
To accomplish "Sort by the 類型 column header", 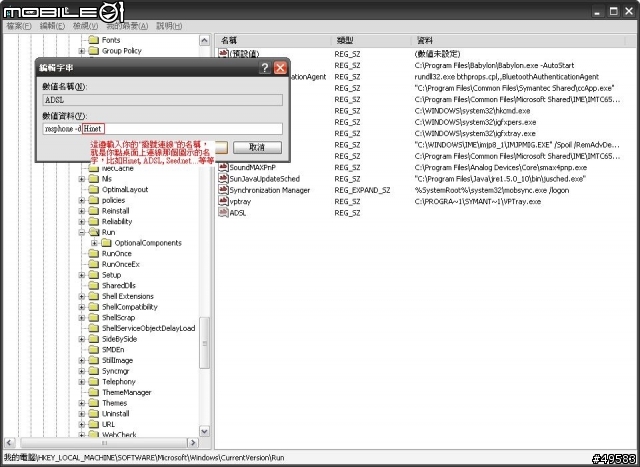I will (371, 41).
